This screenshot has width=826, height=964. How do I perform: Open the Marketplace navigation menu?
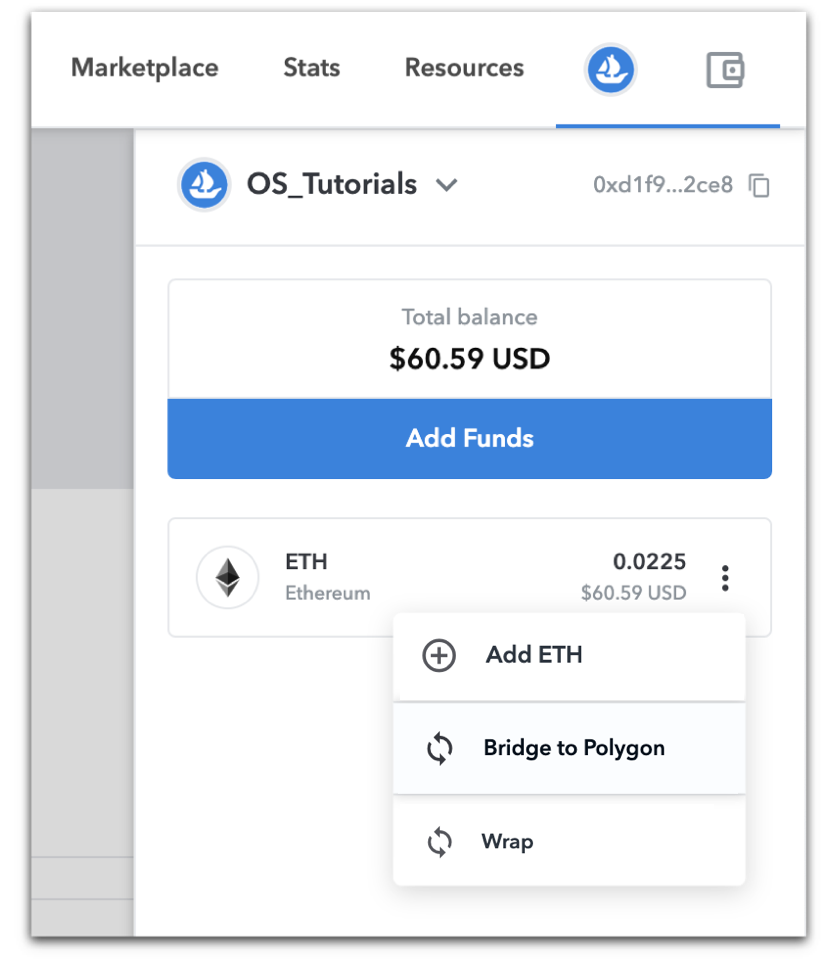pos(144,68)
